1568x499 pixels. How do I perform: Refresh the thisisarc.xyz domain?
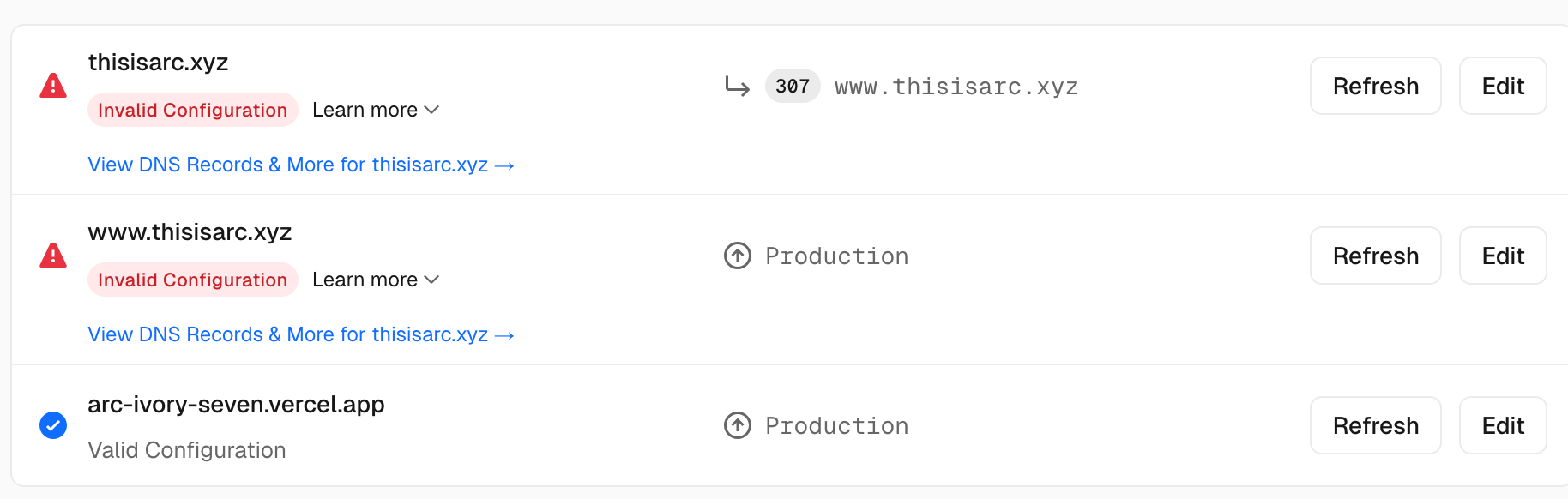(1375, 86)
